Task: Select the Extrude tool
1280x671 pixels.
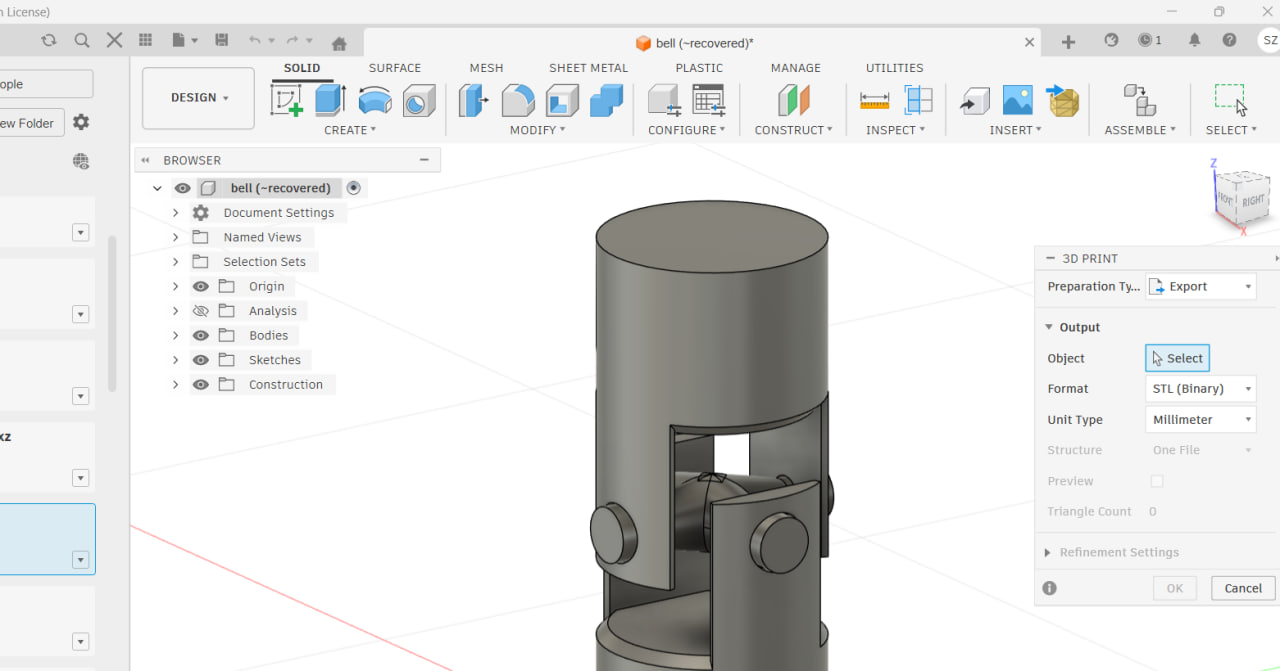Action: pos(330,100)
